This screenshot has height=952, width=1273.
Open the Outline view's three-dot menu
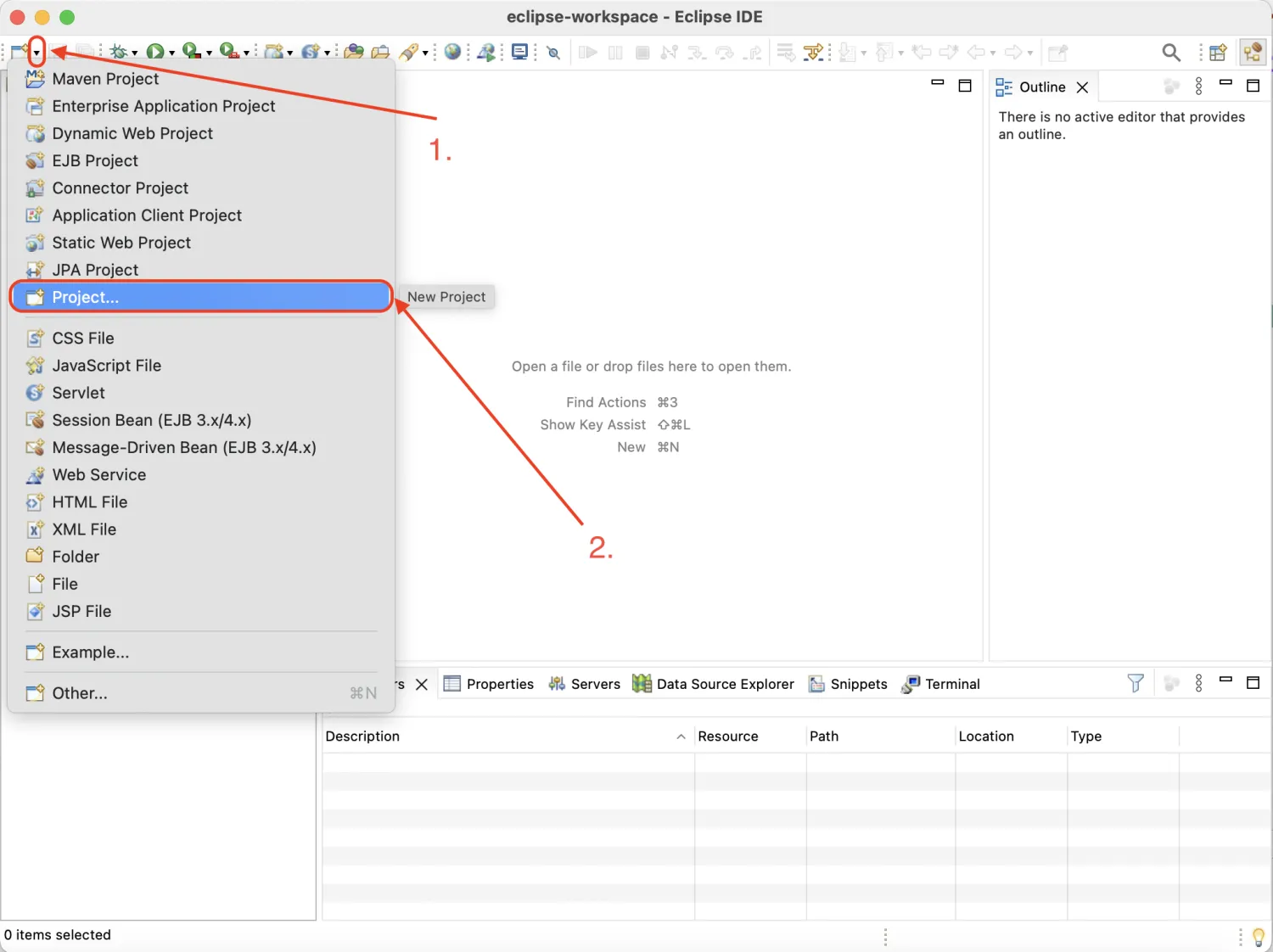click(1198, 86)
